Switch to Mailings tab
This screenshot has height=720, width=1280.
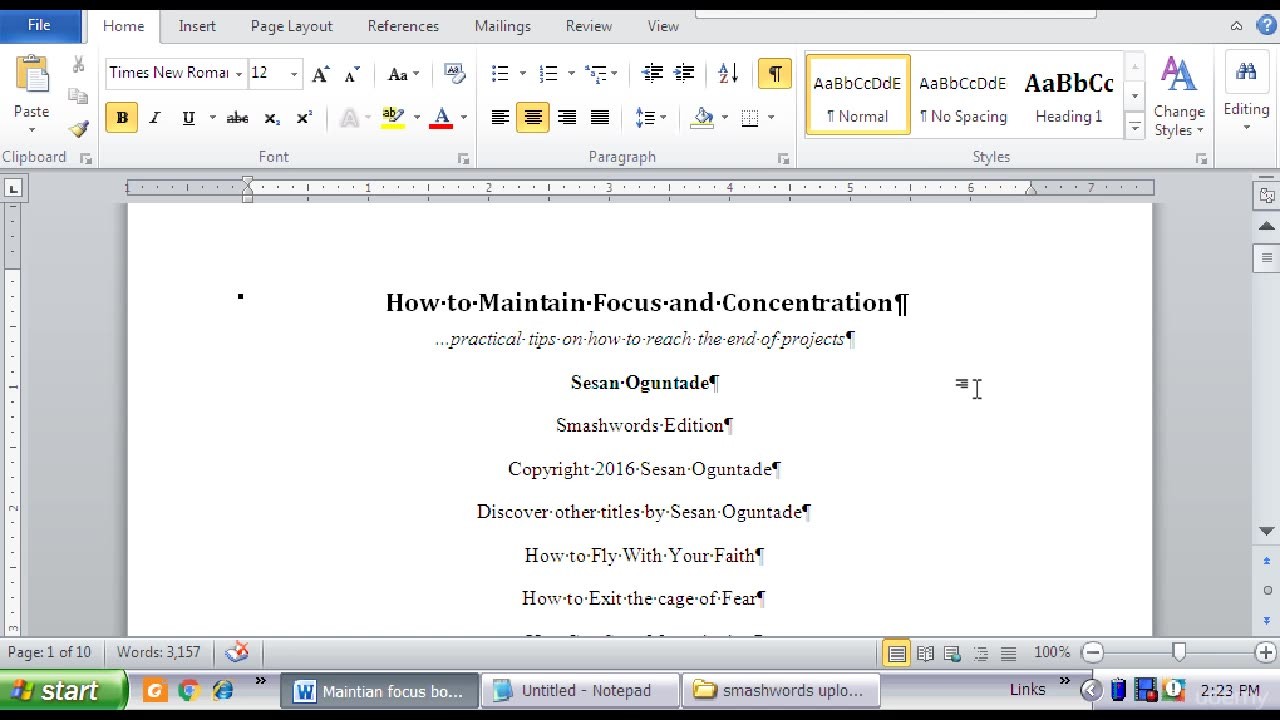[x=502, y=26]
